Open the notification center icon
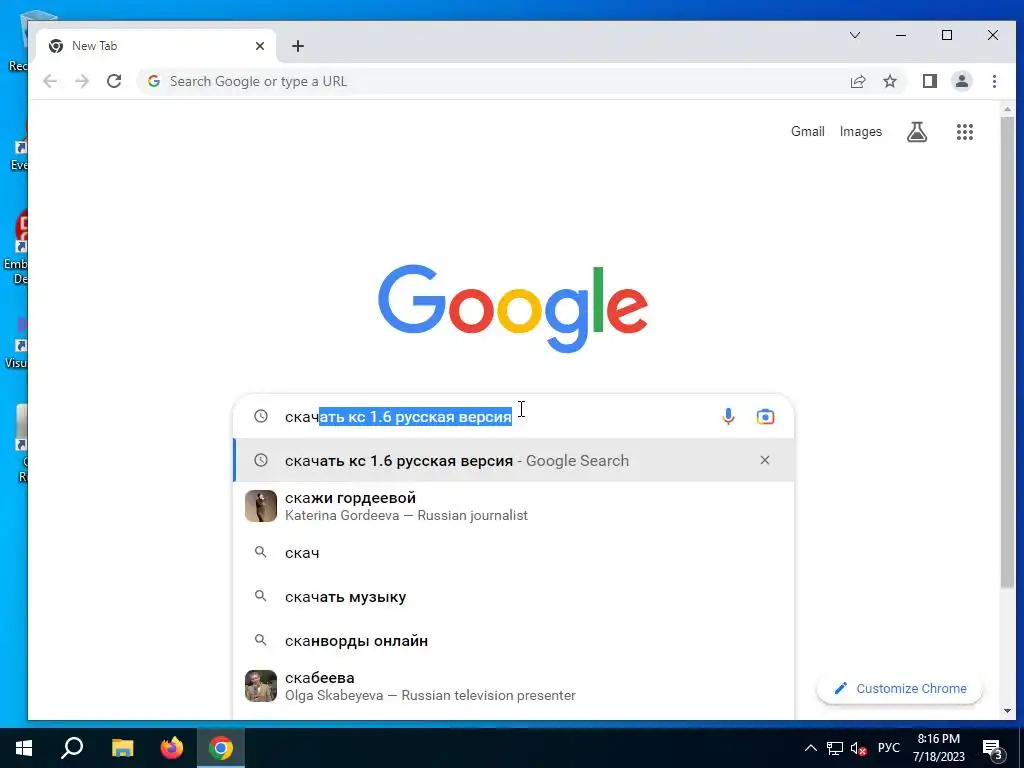Image resolution: width=1024 pixels, height=768 pixels. coord(993,749)
